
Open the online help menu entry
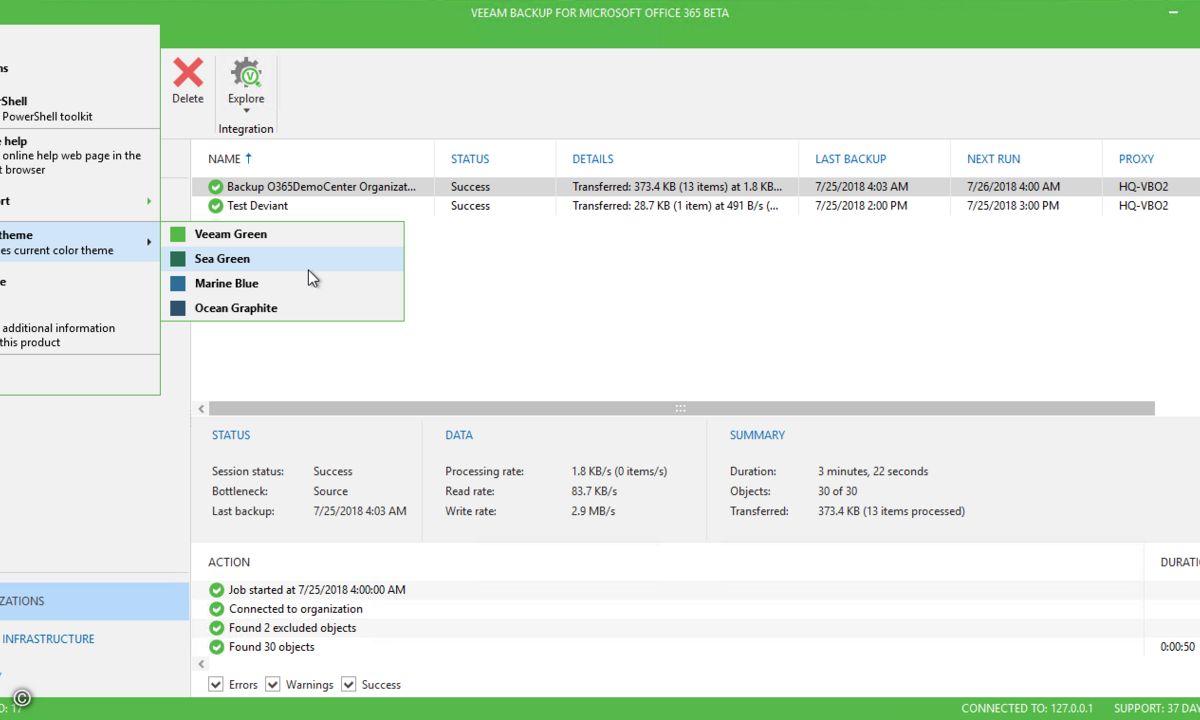(x=79, y=155)
